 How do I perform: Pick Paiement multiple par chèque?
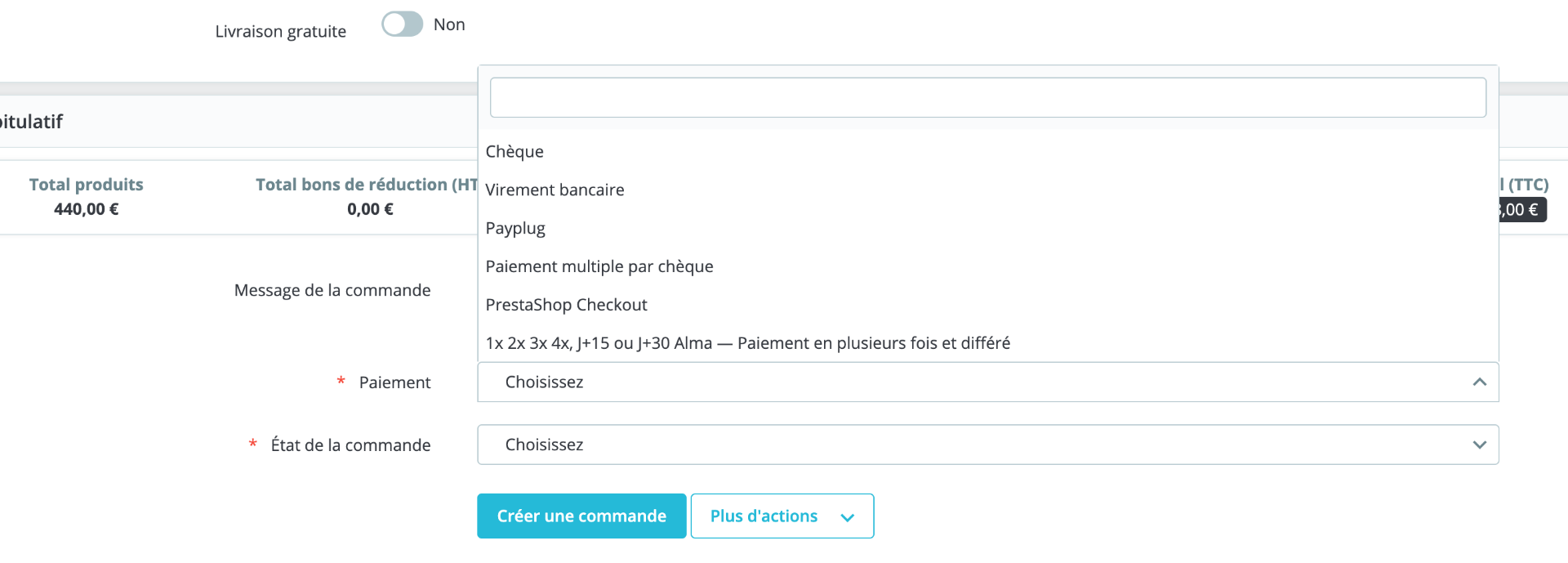[x=599, y=267]
